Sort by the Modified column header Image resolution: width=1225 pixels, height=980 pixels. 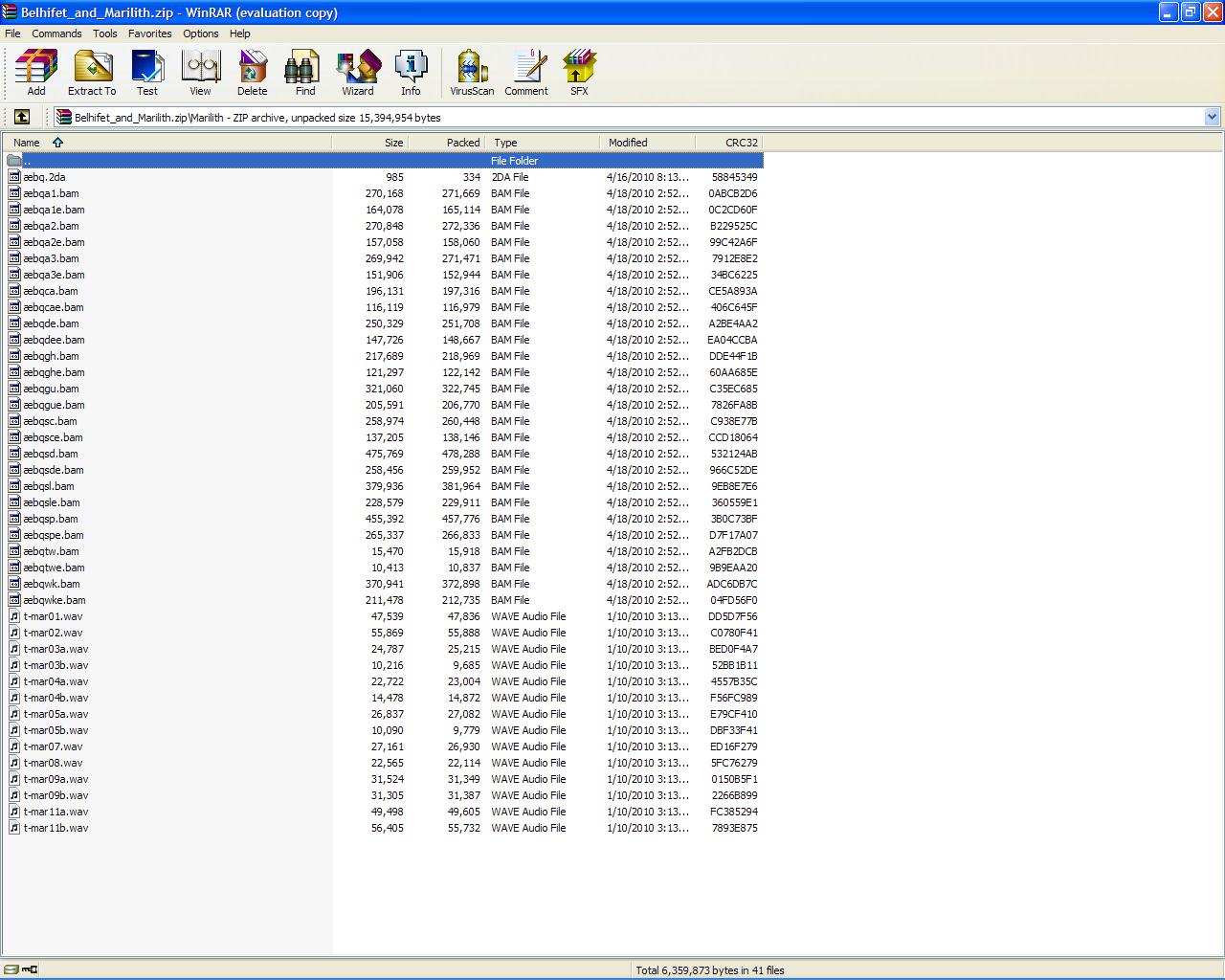click(648, 143)
